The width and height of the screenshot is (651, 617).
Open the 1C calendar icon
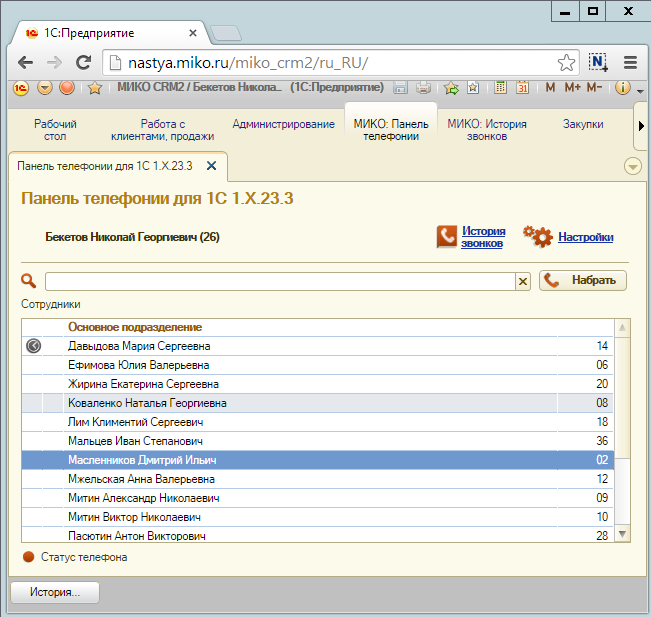(x=522, y=88)
